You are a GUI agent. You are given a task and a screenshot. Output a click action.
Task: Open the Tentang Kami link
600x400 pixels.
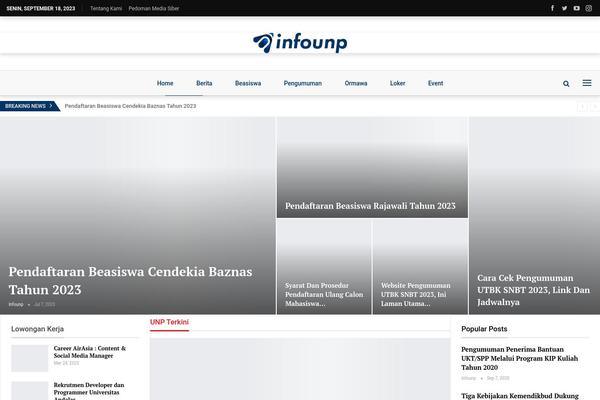coord(106,8)
